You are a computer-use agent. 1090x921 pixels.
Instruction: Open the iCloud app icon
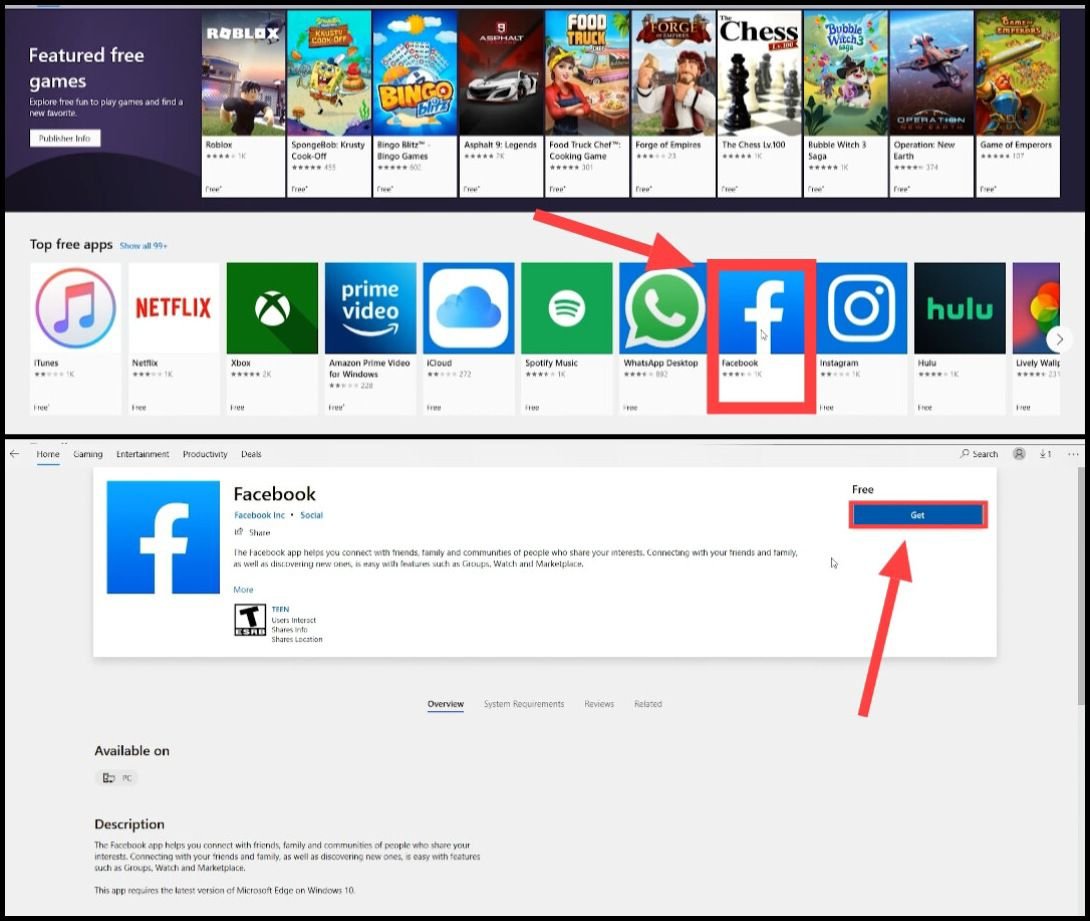tap(469, 308)
